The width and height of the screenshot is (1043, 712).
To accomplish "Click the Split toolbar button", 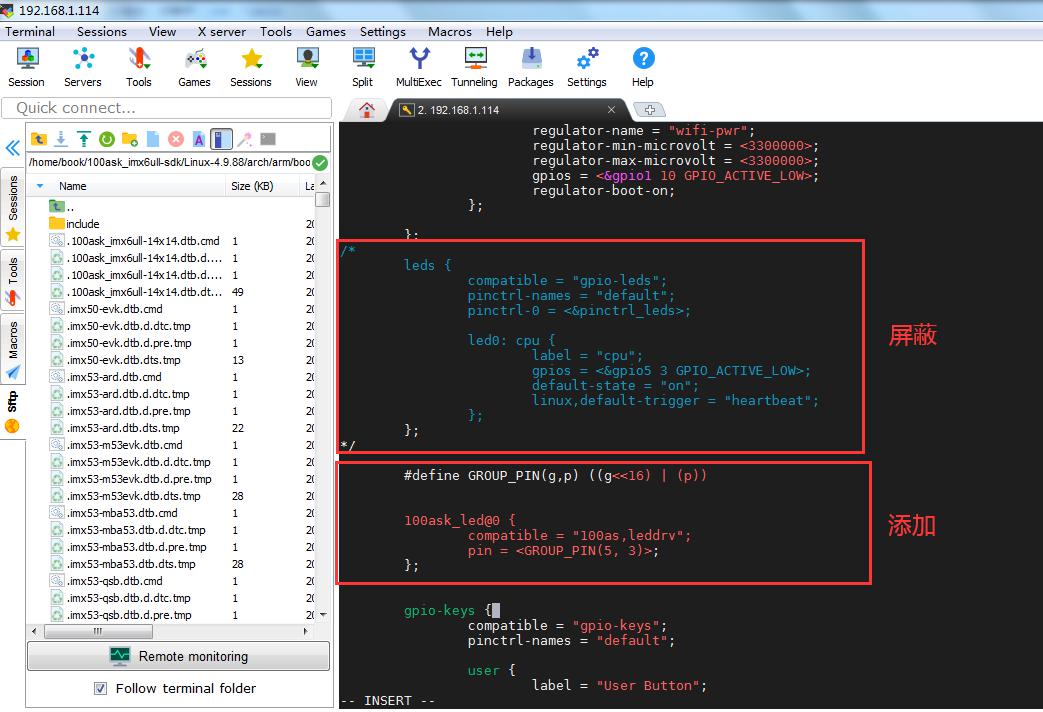I will pyautogui.click(x=363, y=67).
